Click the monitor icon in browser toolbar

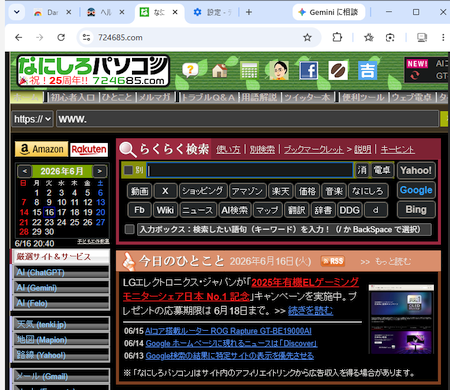point(422,37)
